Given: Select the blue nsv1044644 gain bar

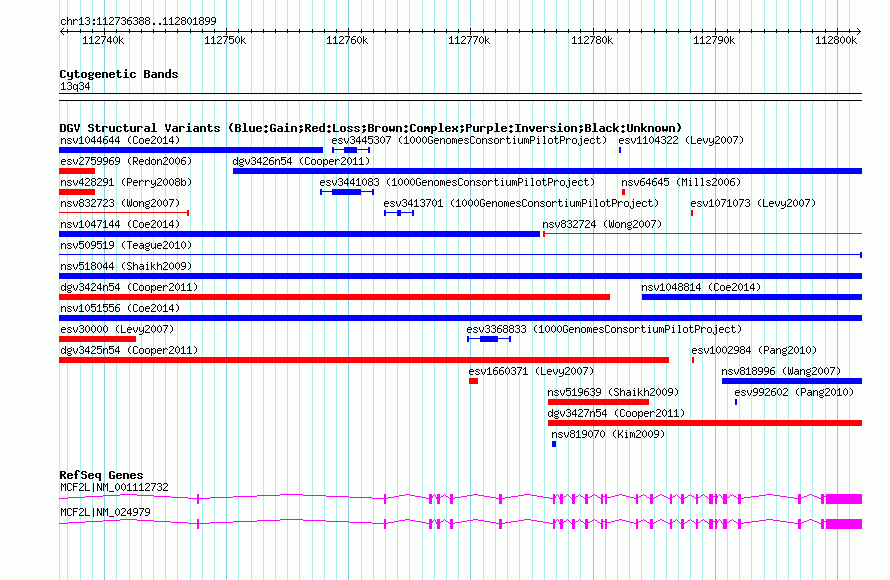Looking at the screenshot, I should coord(191,150).
